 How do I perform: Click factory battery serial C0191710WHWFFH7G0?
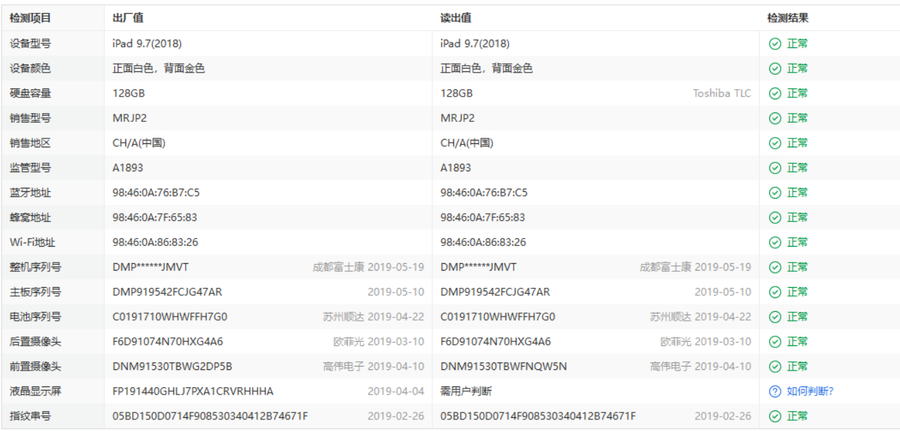(x=170, y=317)
